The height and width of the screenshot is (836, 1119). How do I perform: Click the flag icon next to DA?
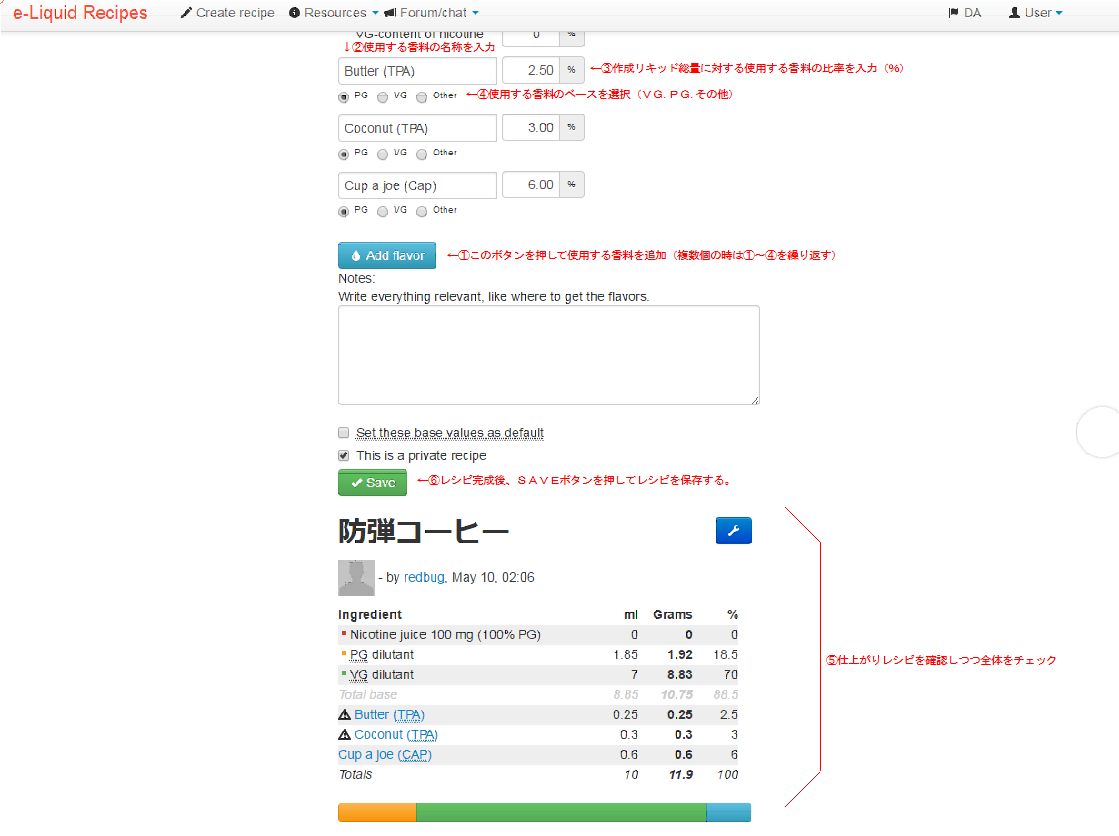953,13
